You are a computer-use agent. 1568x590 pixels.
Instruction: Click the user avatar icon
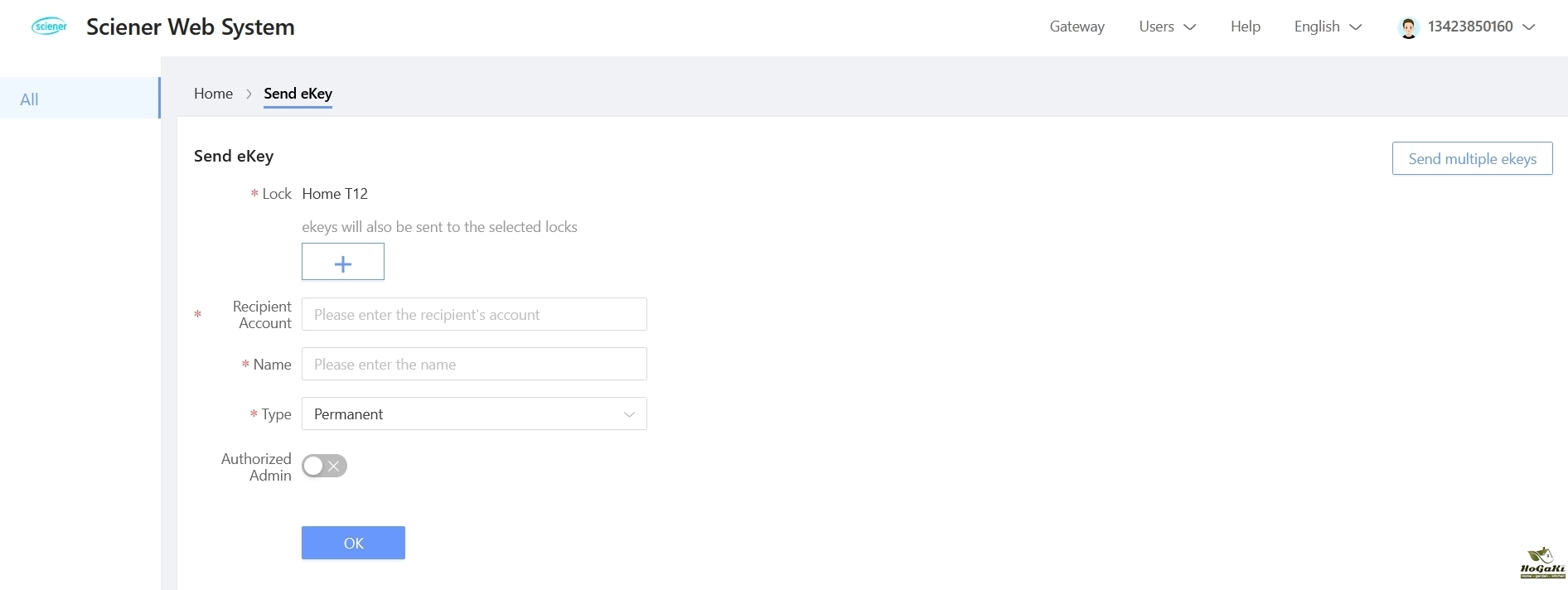[x=1408, y=27]
